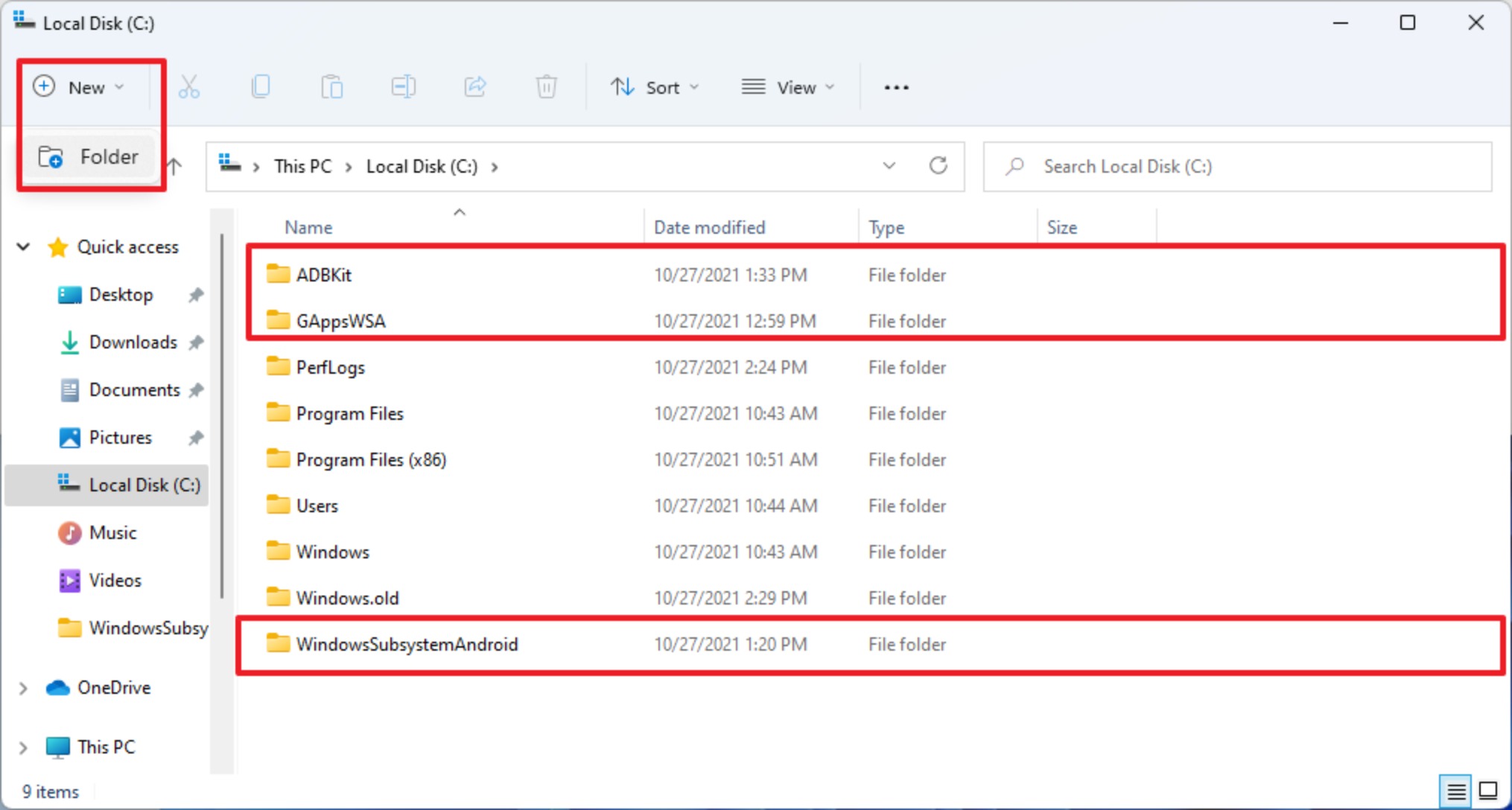Open the New dropdown button
This screenshot has height=810, width=1512.
(x=79, y=87)
